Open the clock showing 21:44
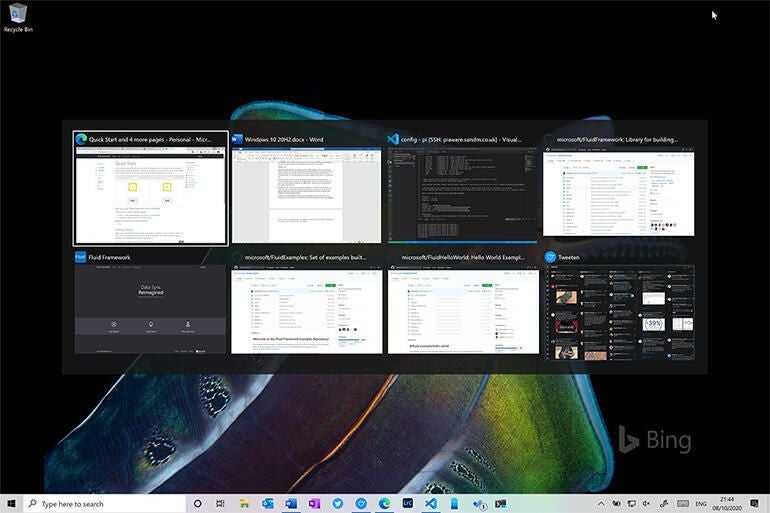 click(727, 504)
